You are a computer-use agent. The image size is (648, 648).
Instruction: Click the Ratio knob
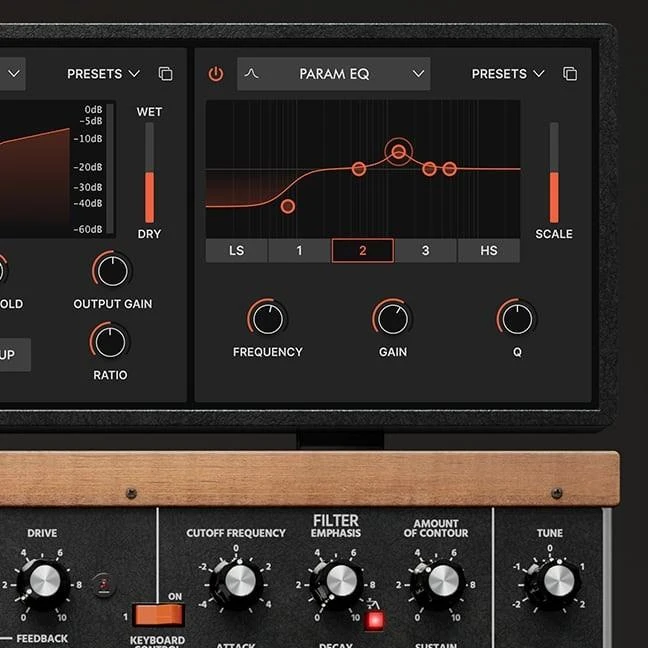point(110,342)
